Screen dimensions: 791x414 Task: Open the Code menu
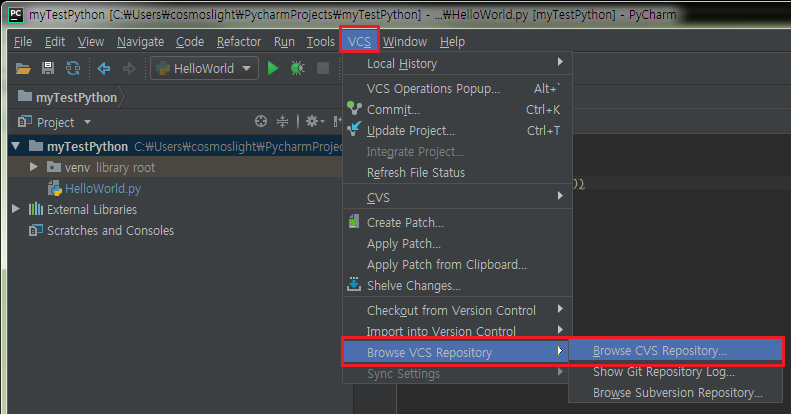point(190,42)
